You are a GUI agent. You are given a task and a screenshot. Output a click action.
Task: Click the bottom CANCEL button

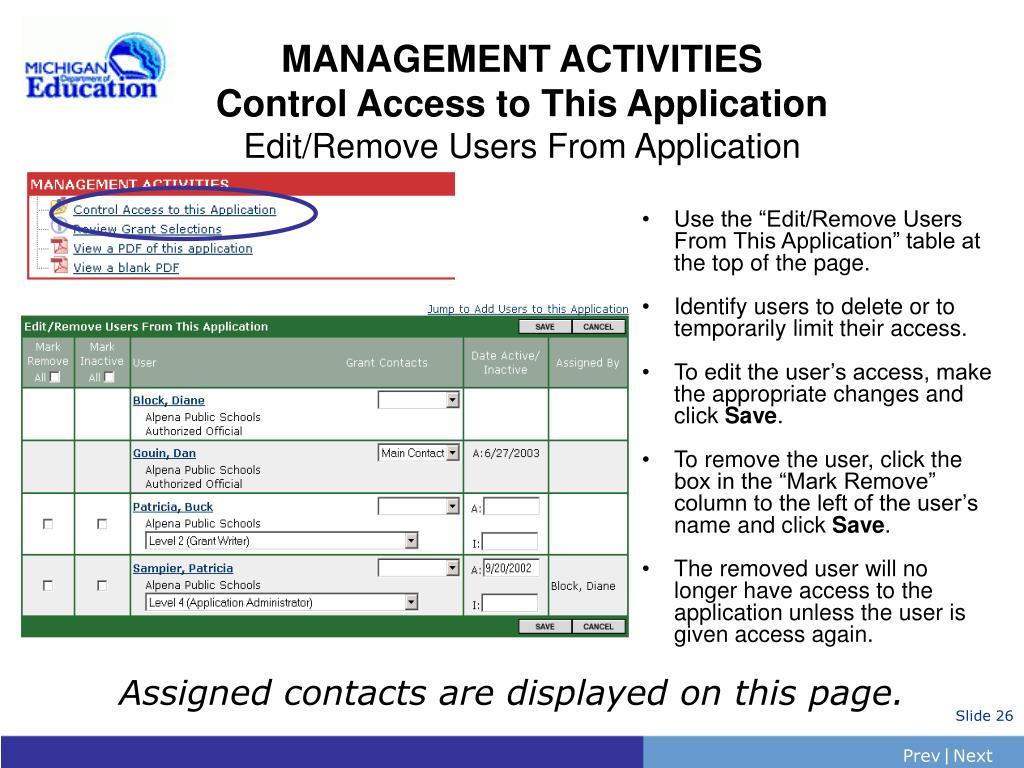point(598,626)
